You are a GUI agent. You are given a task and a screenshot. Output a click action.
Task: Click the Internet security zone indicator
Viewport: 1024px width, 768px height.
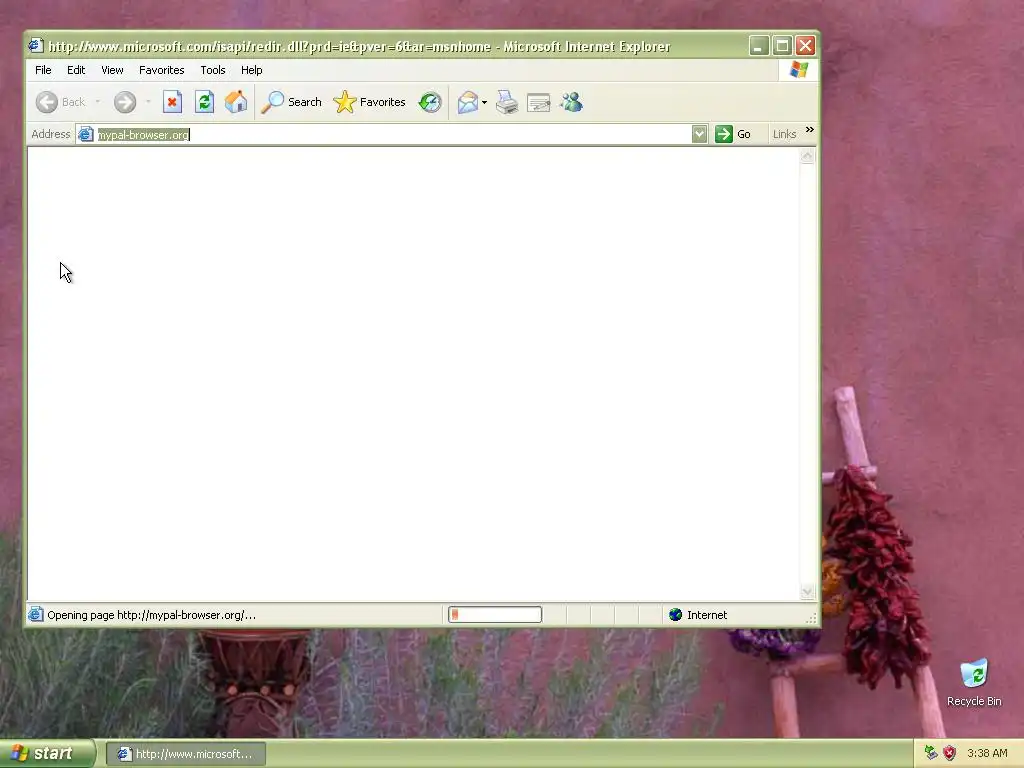coord(698,615)
